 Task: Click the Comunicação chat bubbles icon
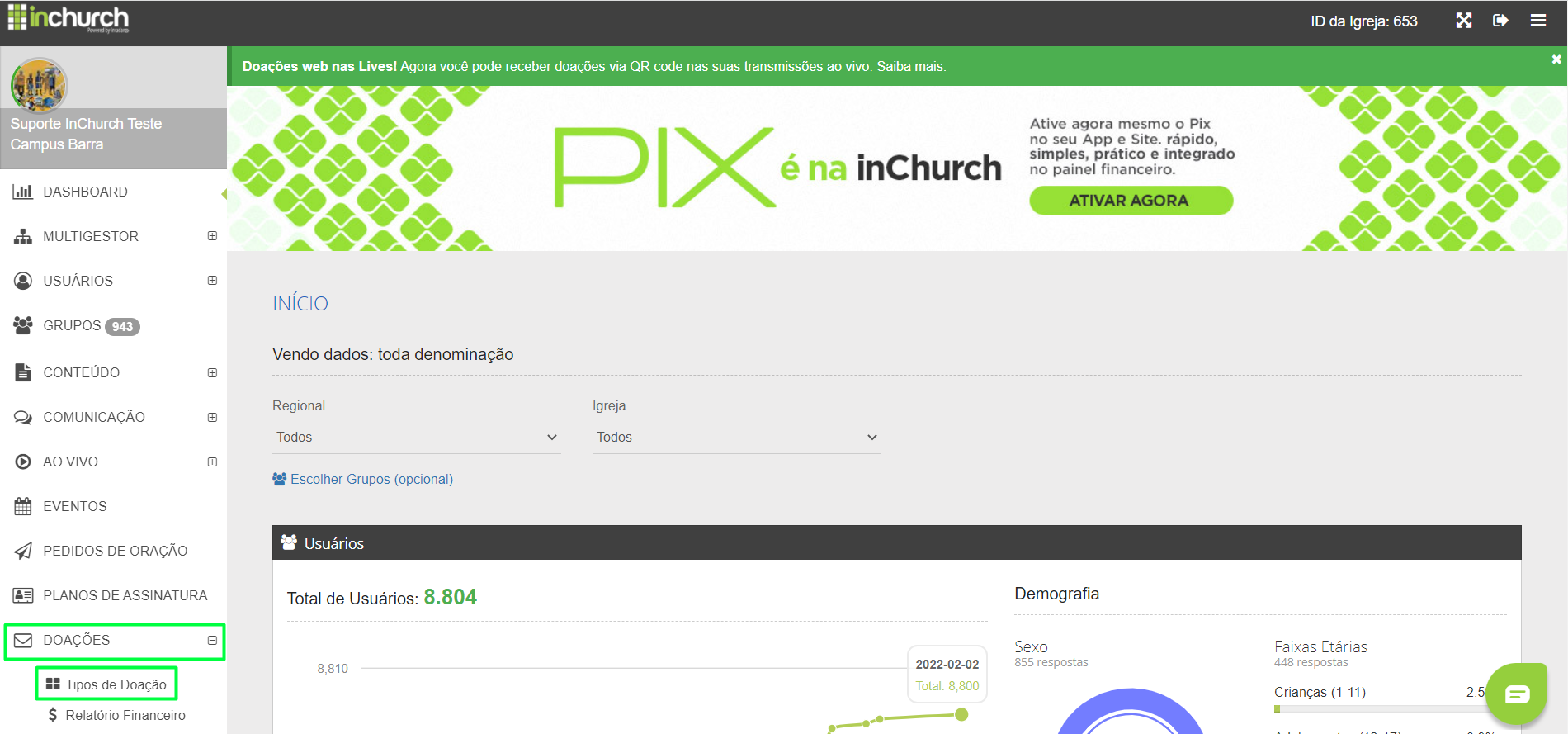pos(23,417)
